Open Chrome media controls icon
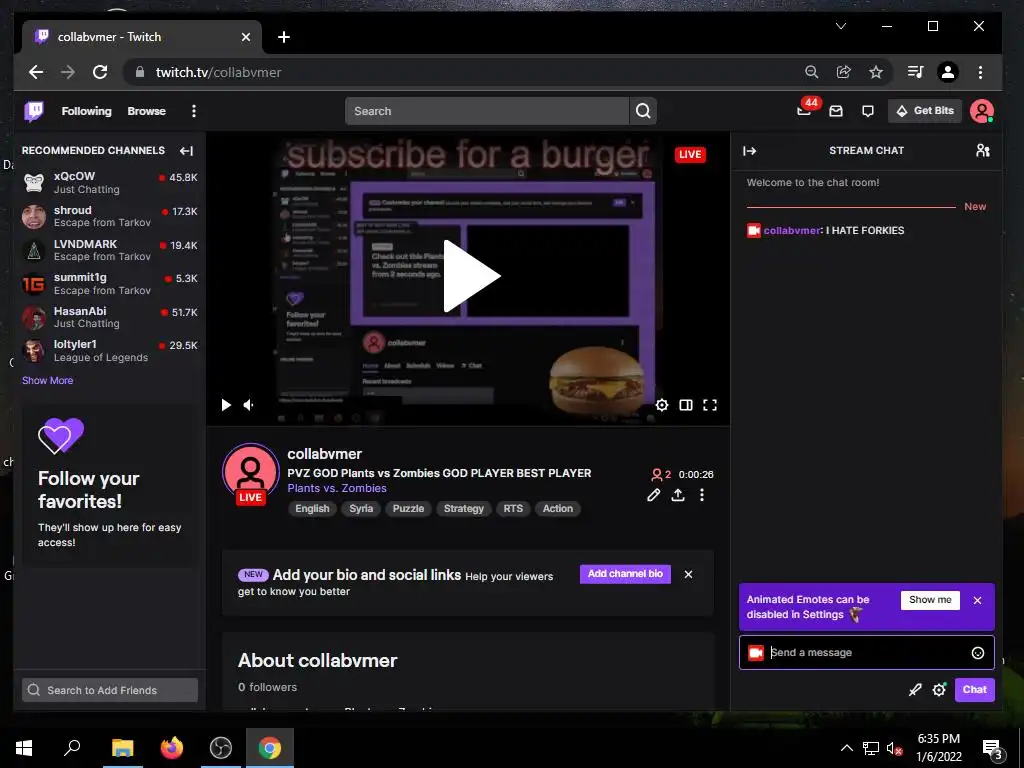 915,72
